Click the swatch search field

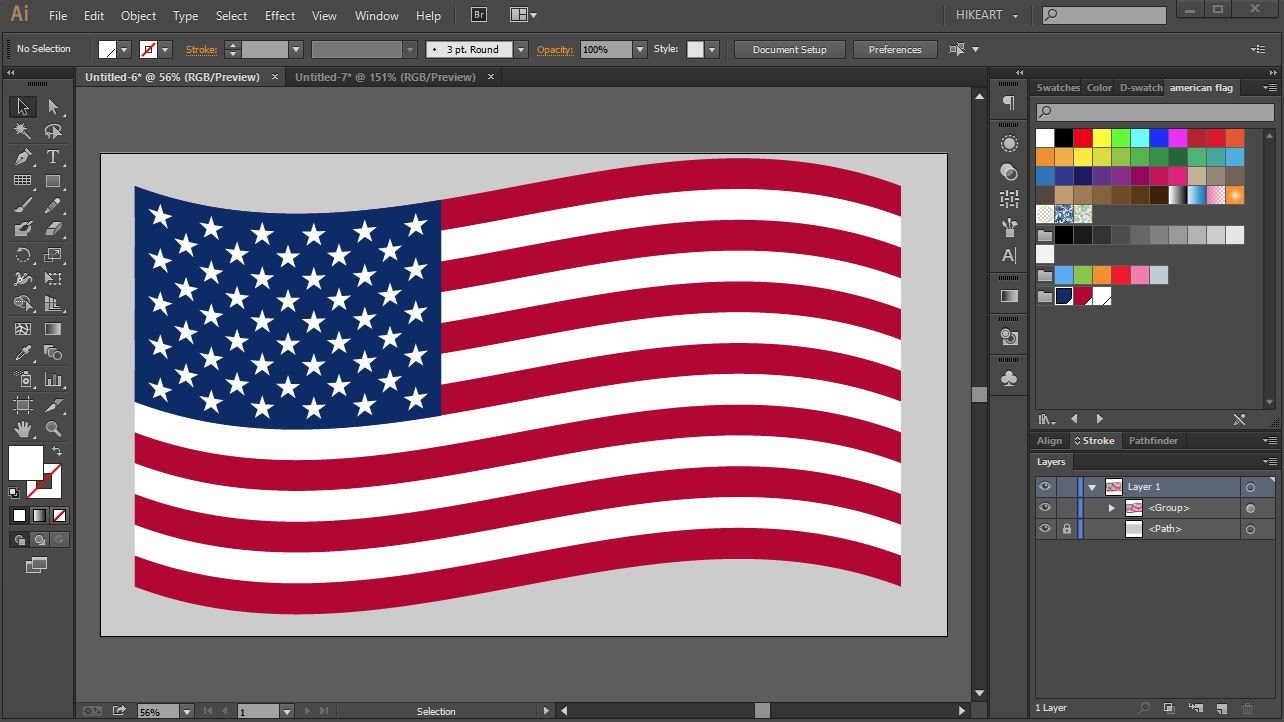[x=1150, y=112]
